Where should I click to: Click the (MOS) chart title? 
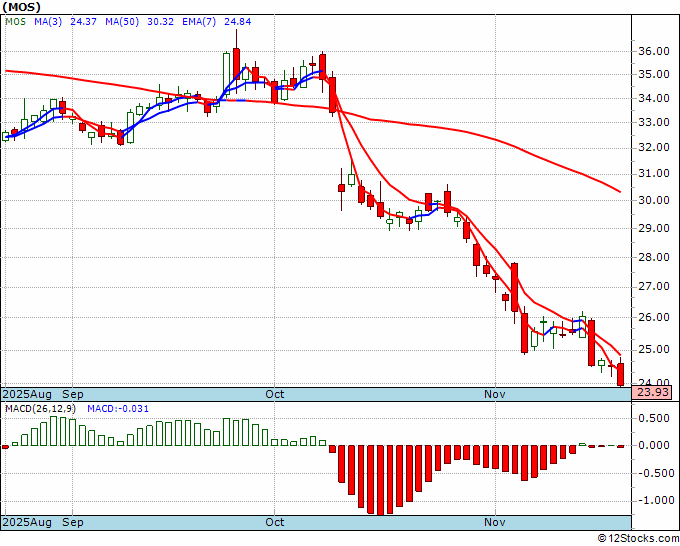point(21,7)
